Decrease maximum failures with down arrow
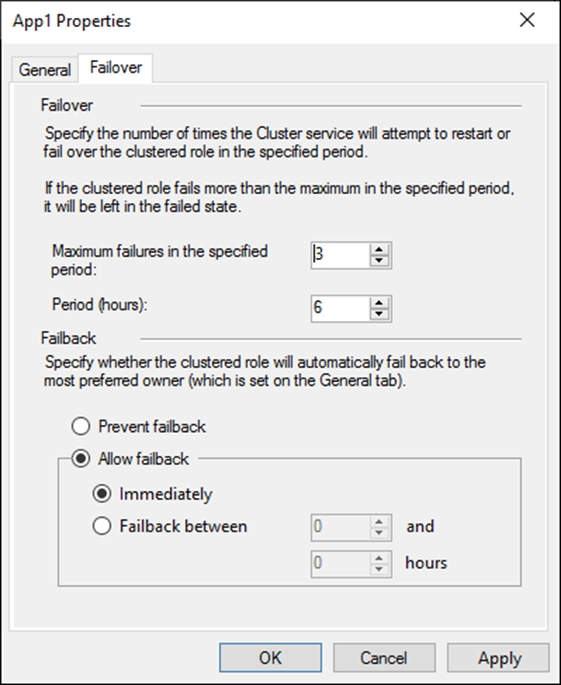The width and height of the screenshot is (561, 685). pyautogui.click(x=379, y=260)
